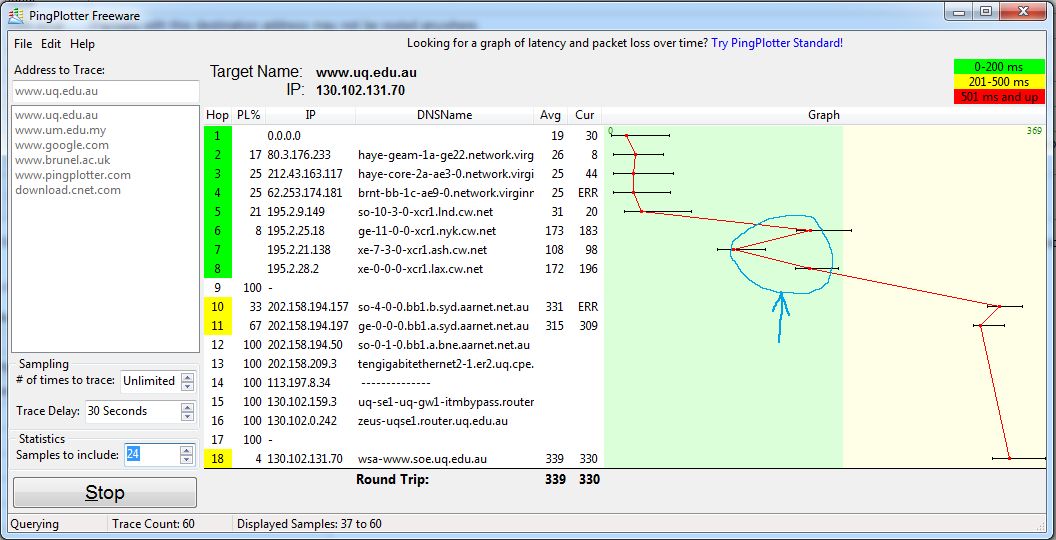Decrease Samples to include with down arrow
This screenshot has width=1056, height=540.
pos(187,460)
